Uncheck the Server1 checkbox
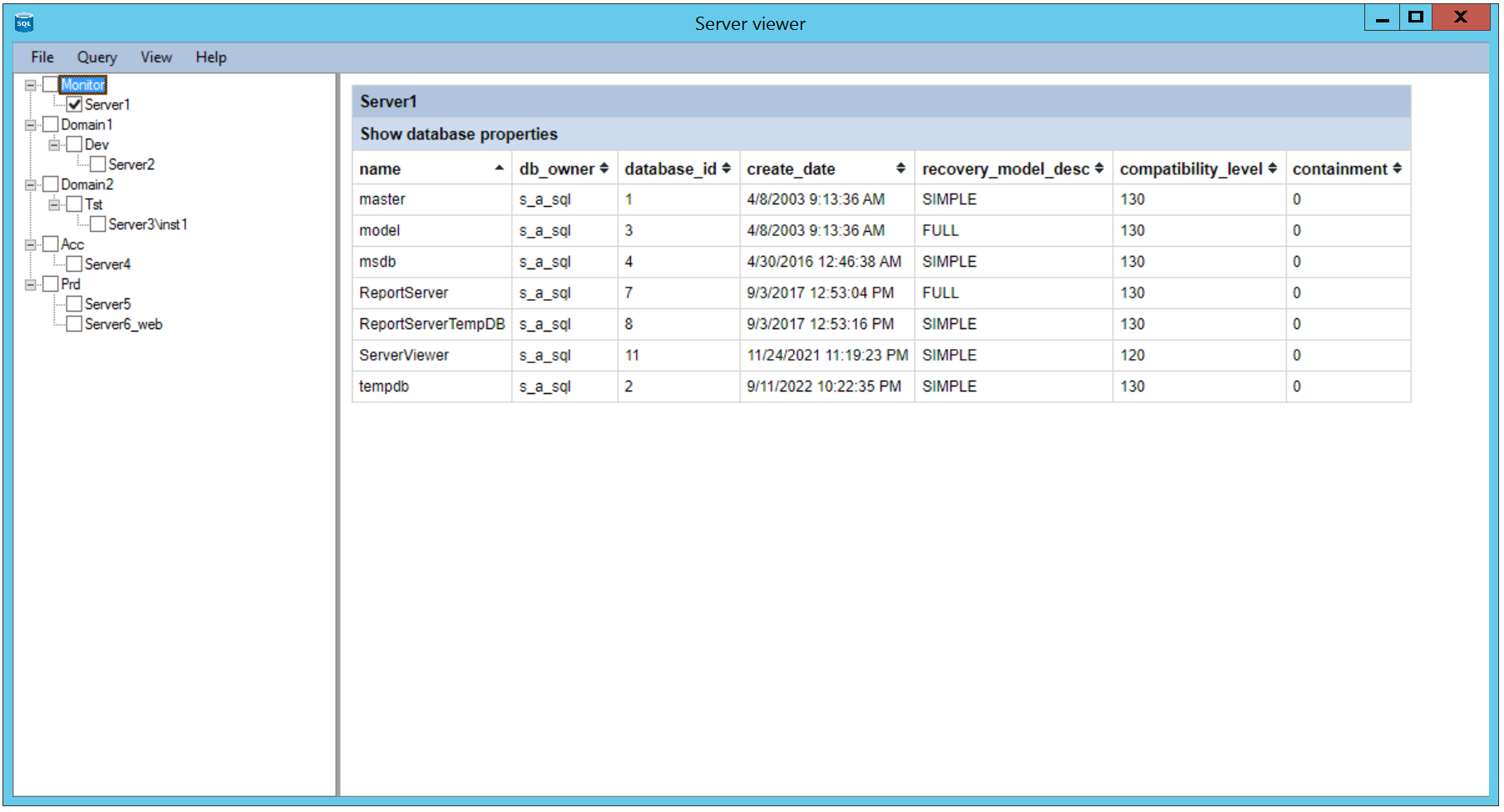 (75, 105)
